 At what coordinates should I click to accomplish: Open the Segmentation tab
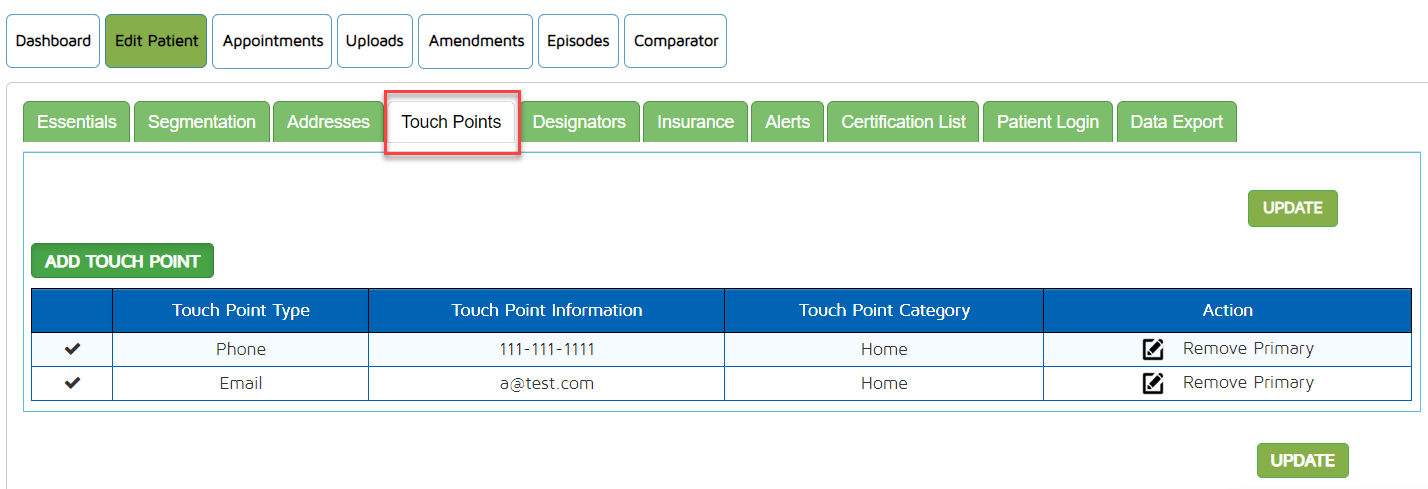coord(202,122)
